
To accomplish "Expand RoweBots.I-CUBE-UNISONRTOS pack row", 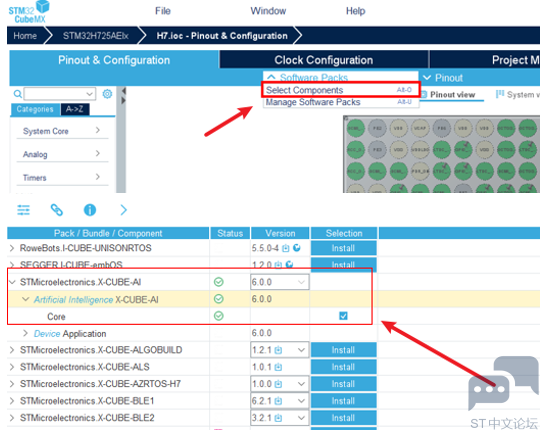I will coord(12,248).
